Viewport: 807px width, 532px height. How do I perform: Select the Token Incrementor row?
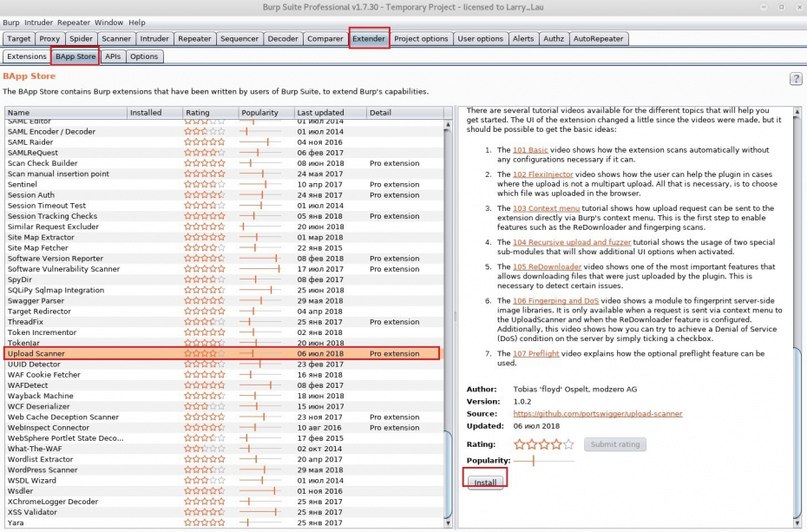(x=223, y=332)
